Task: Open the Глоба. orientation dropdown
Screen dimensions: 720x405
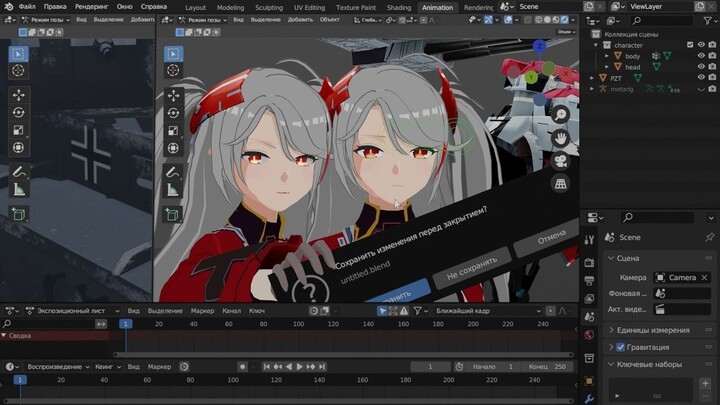Action: pyautogui.click(x=367, y=20)
